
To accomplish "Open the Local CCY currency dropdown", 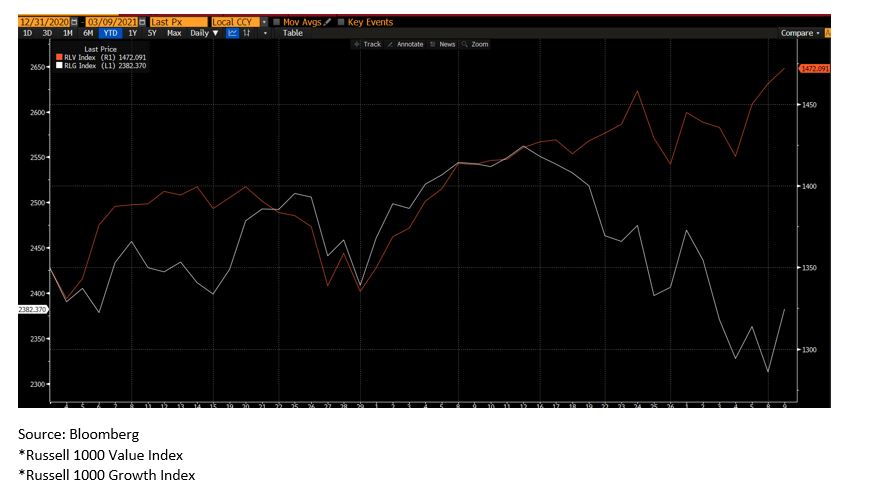I will click(x=264, y=22).
